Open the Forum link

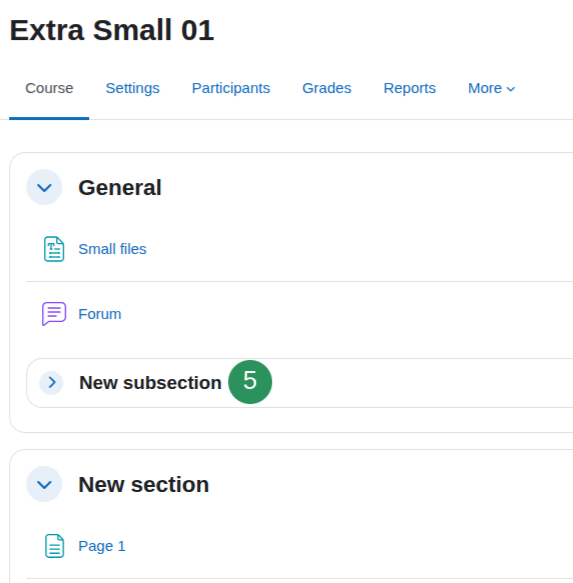pyautogui.click(x=100, y=314)
